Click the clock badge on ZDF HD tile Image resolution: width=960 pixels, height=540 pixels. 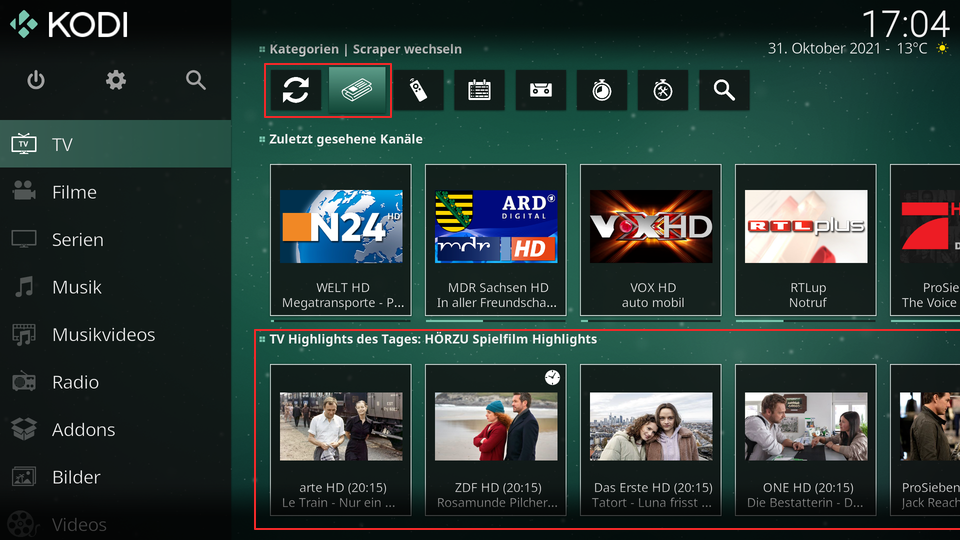[552, 378]
